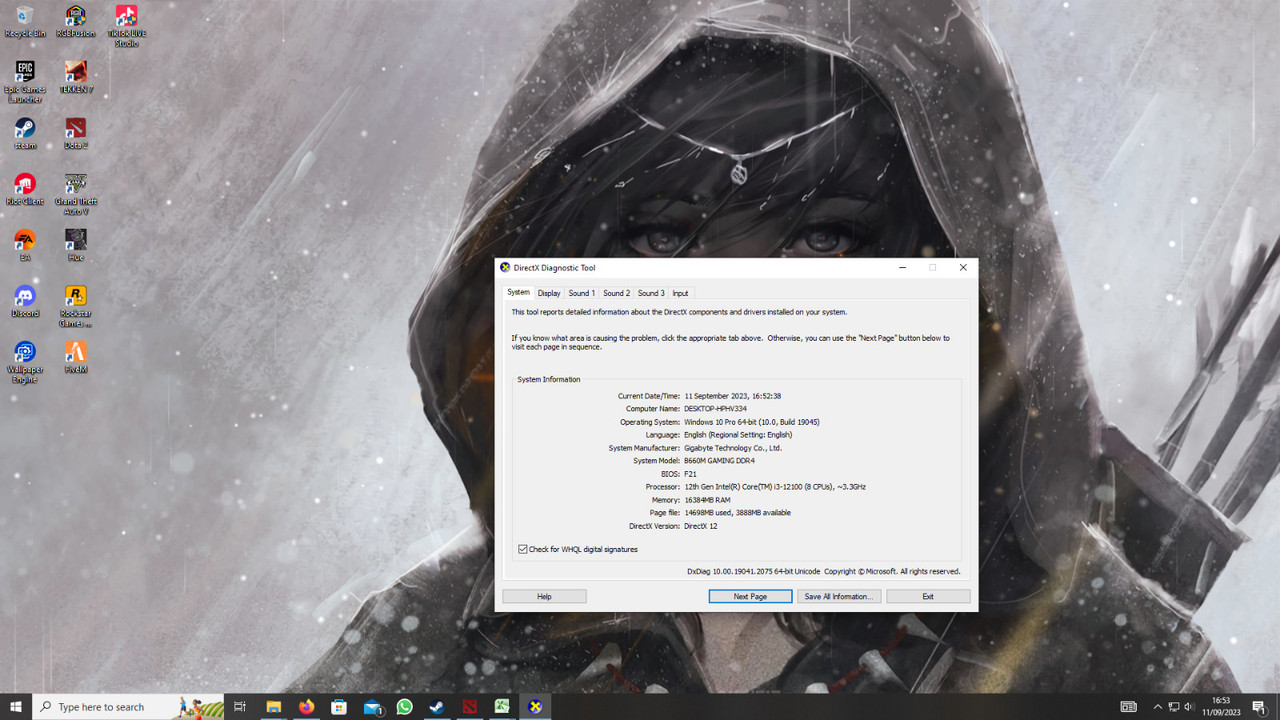Open the touch keyboard tray icon
1280x720 pixels.
pyautogui.click(x=1128, y=707)
